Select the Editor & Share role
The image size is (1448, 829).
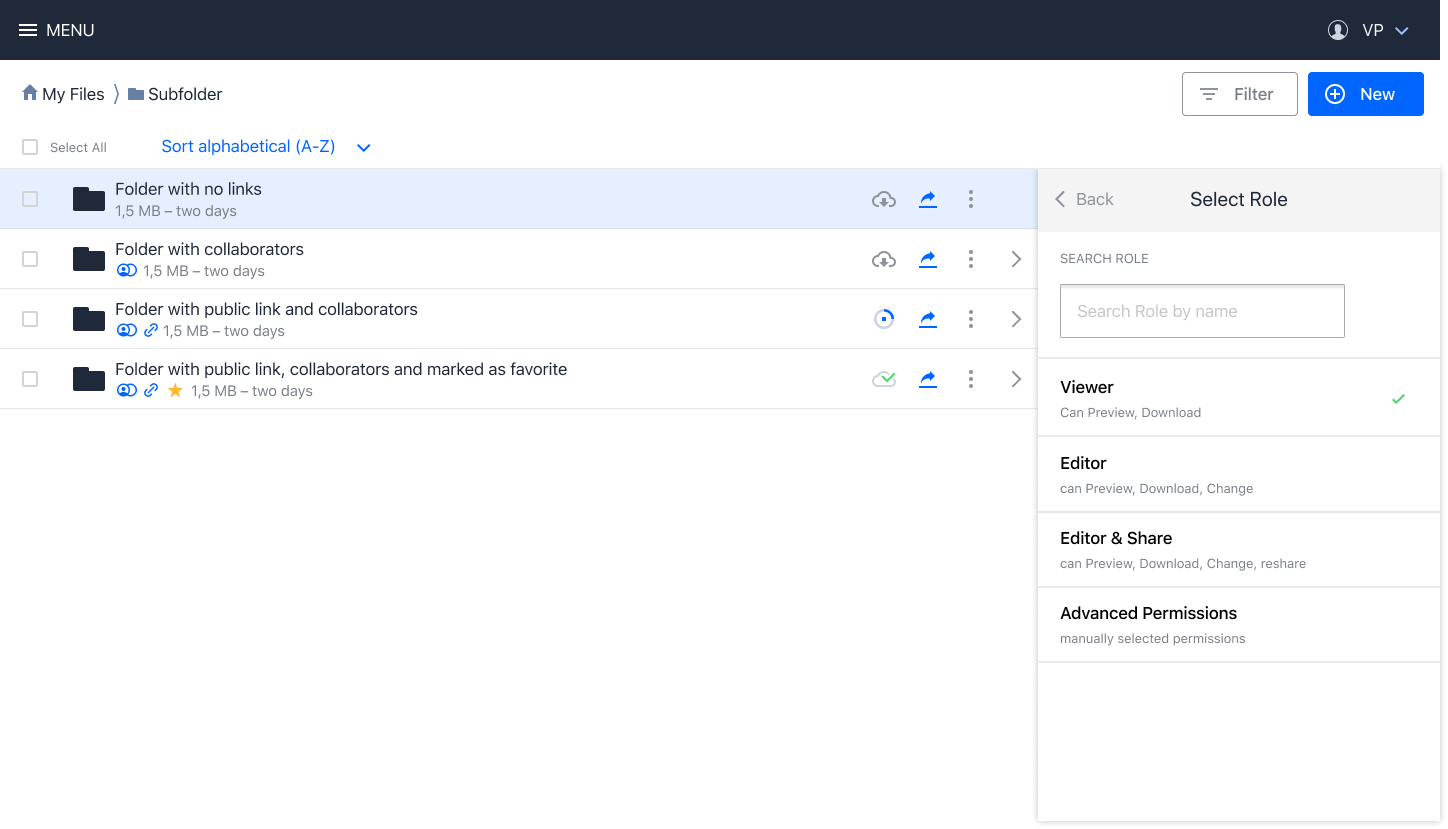tap(1239, 550)
